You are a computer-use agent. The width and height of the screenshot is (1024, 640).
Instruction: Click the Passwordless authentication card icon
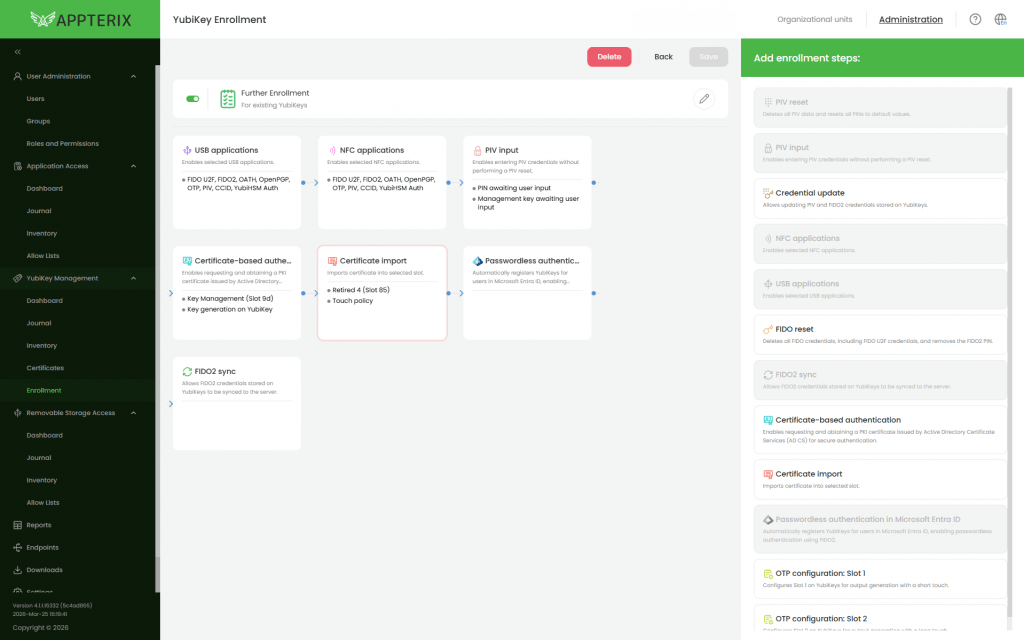(x=477, y=261)
